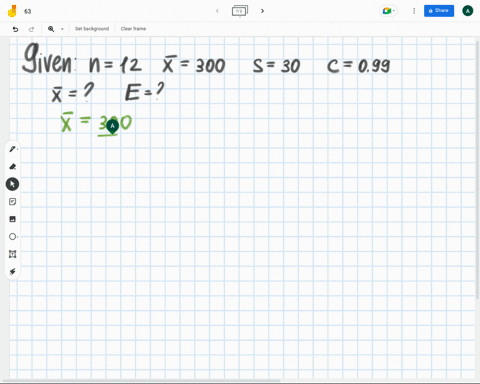Screen dimensions: 480x384
Task: Open the Jamboard home logo
Action: click(x=12, y=11)
